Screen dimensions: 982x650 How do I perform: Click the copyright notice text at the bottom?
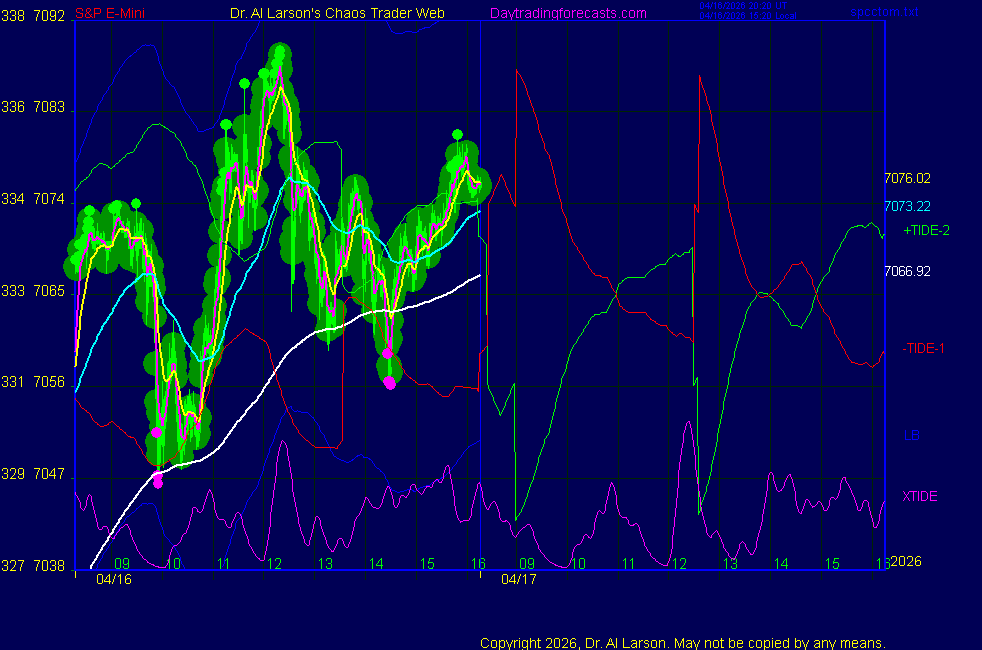click(682, 642)
